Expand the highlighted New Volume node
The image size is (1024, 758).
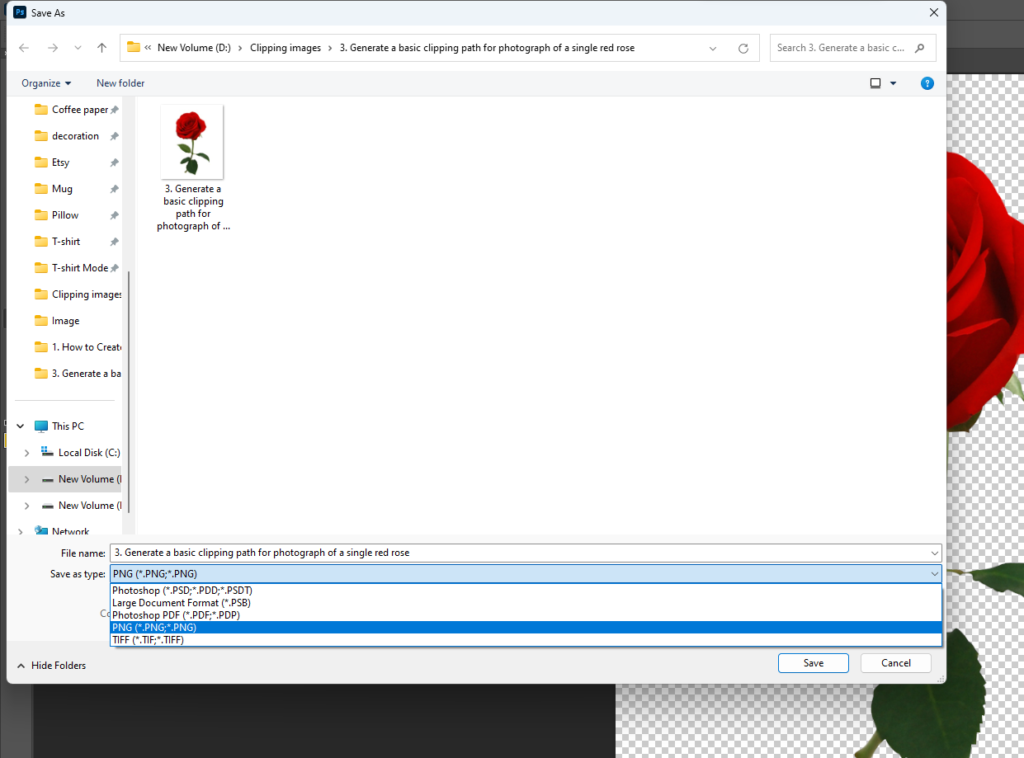[27, 479]
